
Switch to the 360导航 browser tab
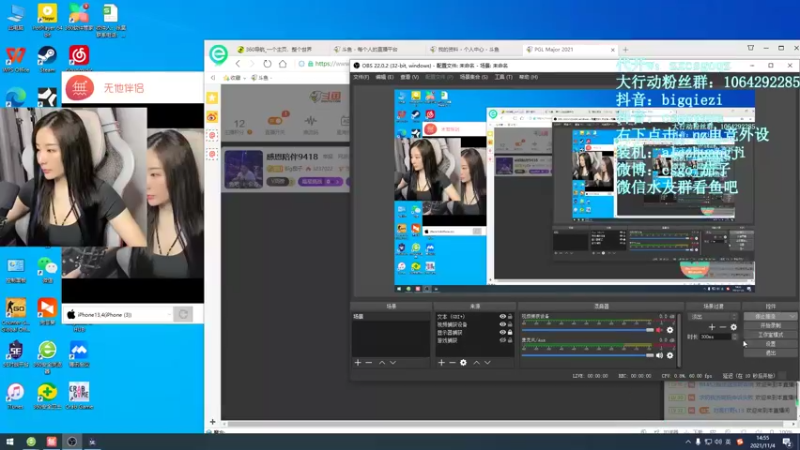(x=279, y=49)
